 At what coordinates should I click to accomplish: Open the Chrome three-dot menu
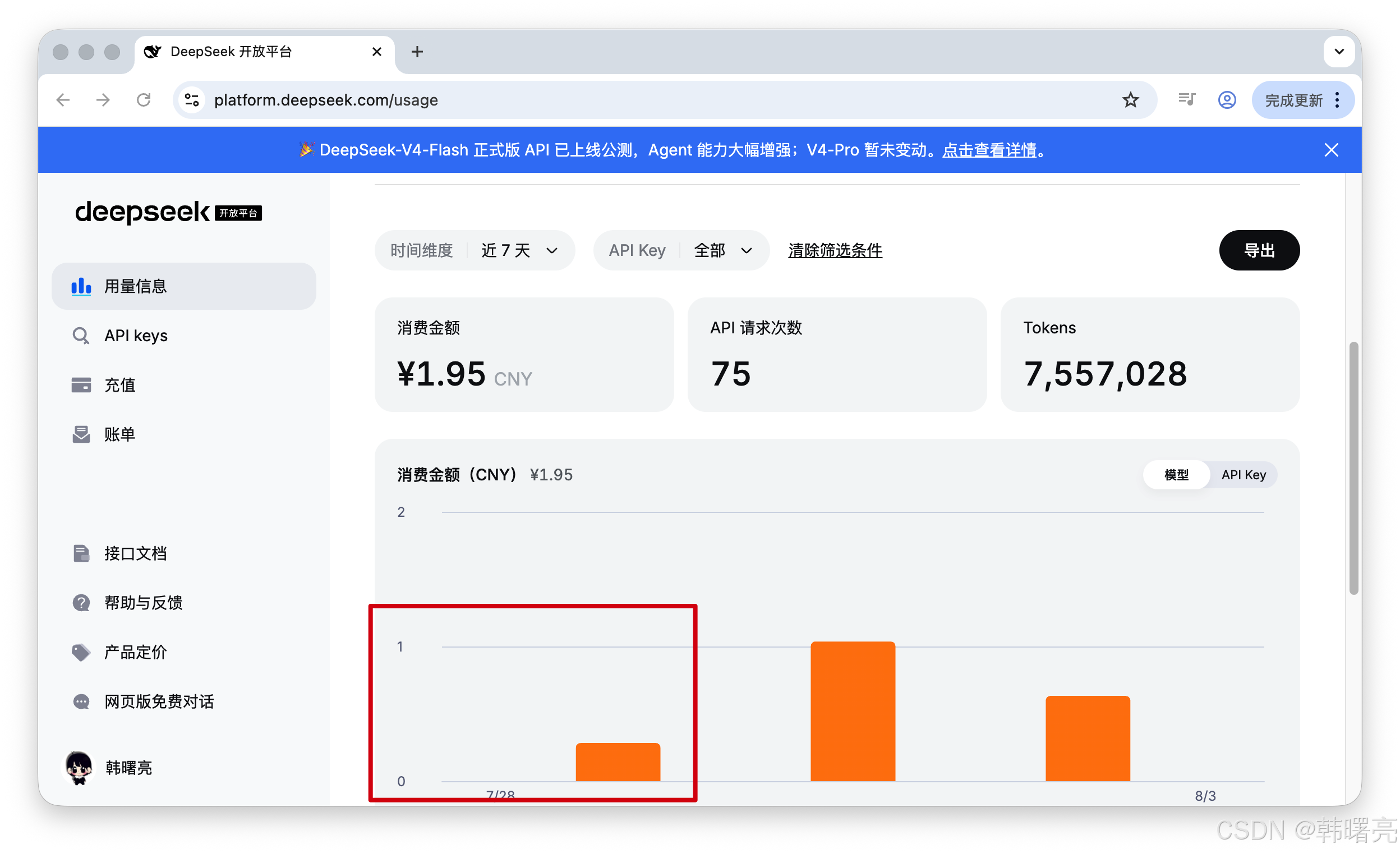1337,100
